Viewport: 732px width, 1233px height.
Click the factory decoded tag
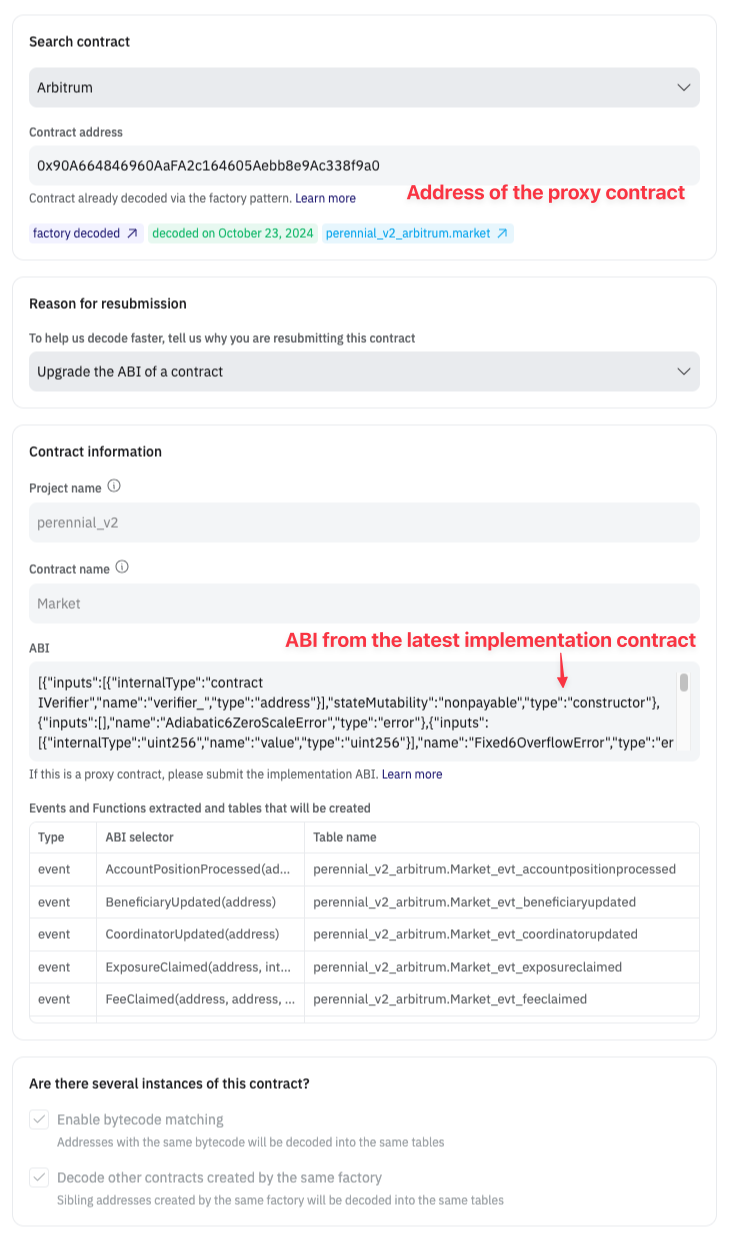click(87, 233)
